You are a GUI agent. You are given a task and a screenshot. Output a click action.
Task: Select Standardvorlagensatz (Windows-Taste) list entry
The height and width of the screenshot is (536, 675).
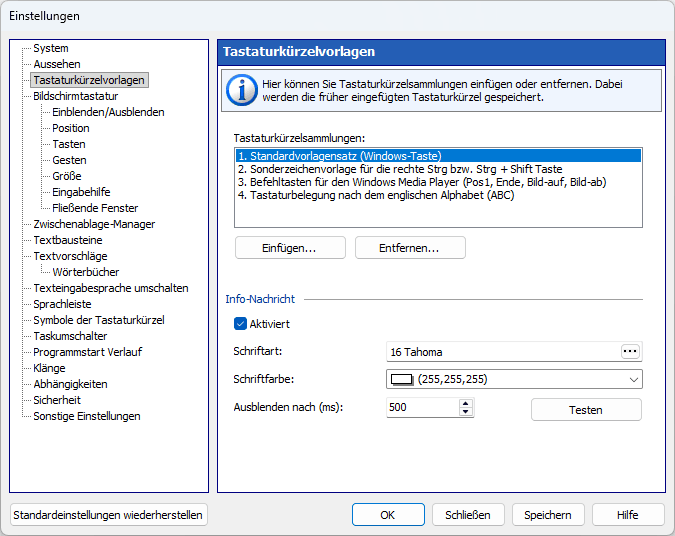(x=438, y=156)
